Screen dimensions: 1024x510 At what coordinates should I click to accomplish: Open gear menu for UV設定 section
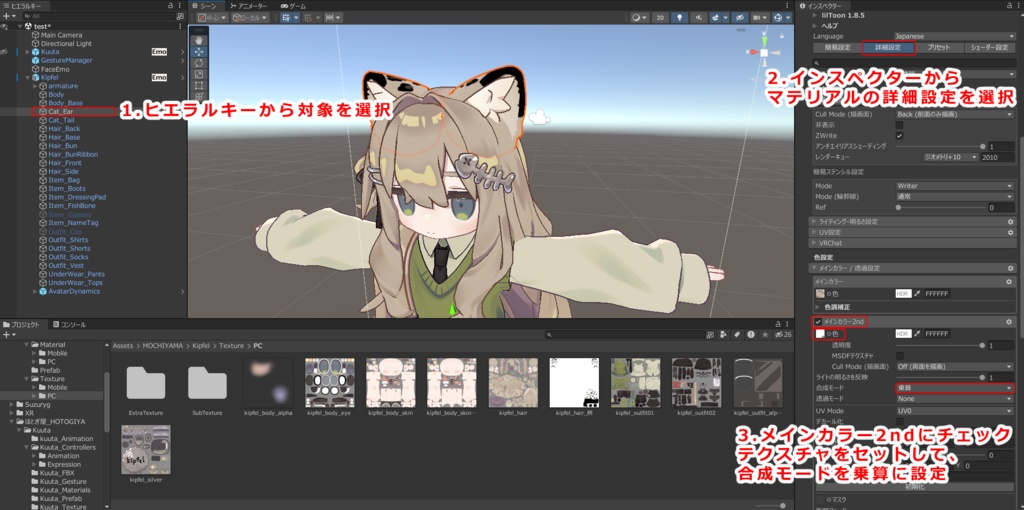click(x=1010, y=232)
